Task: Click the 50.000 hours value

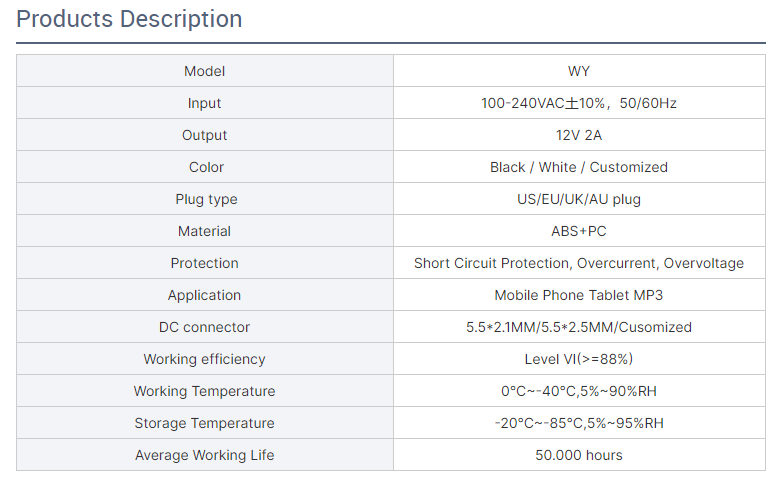Action: point(579,455)
